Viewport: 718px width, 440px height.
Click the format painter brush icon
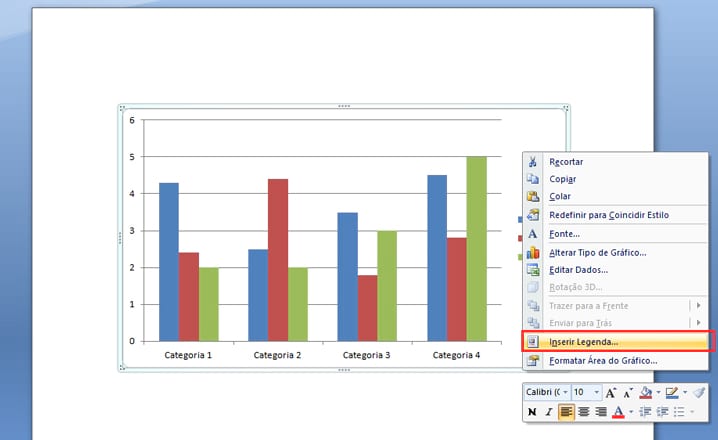click(699, 393)
